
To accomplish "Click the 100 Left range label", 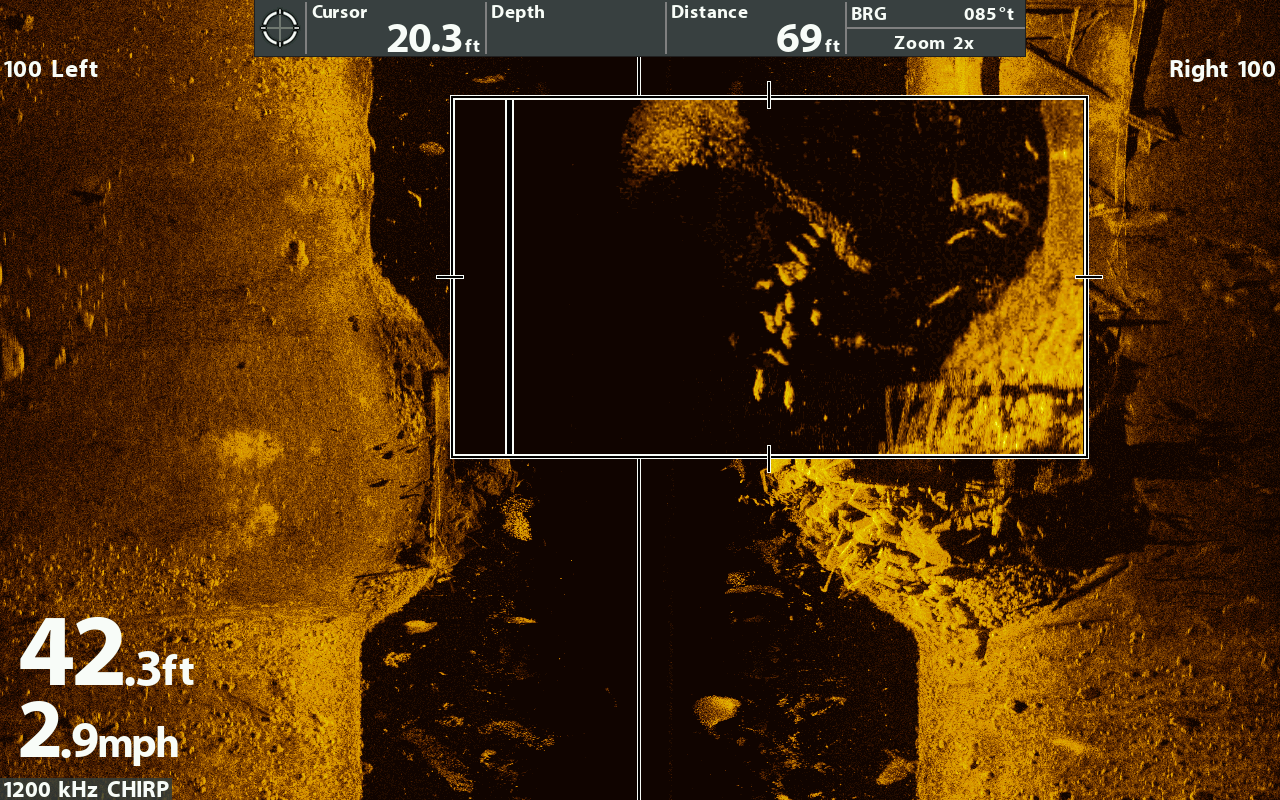I will click(x=52, y=69).
